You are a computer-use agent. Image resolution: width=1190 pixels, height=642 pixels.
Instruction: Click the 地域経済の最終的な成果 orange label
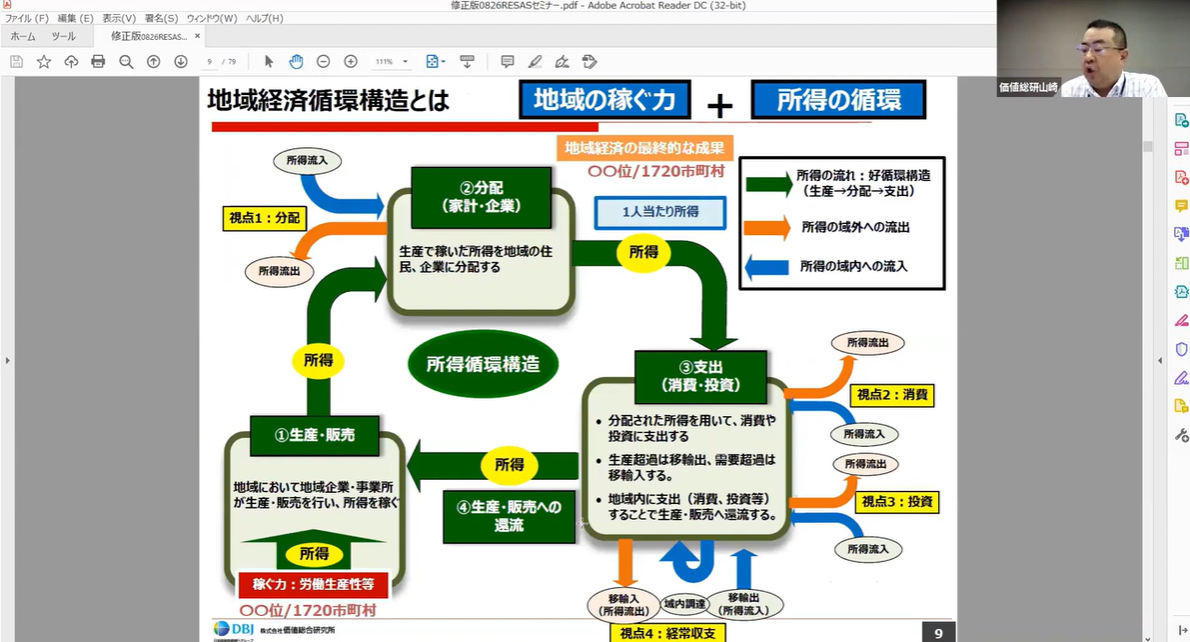point(644,148)
